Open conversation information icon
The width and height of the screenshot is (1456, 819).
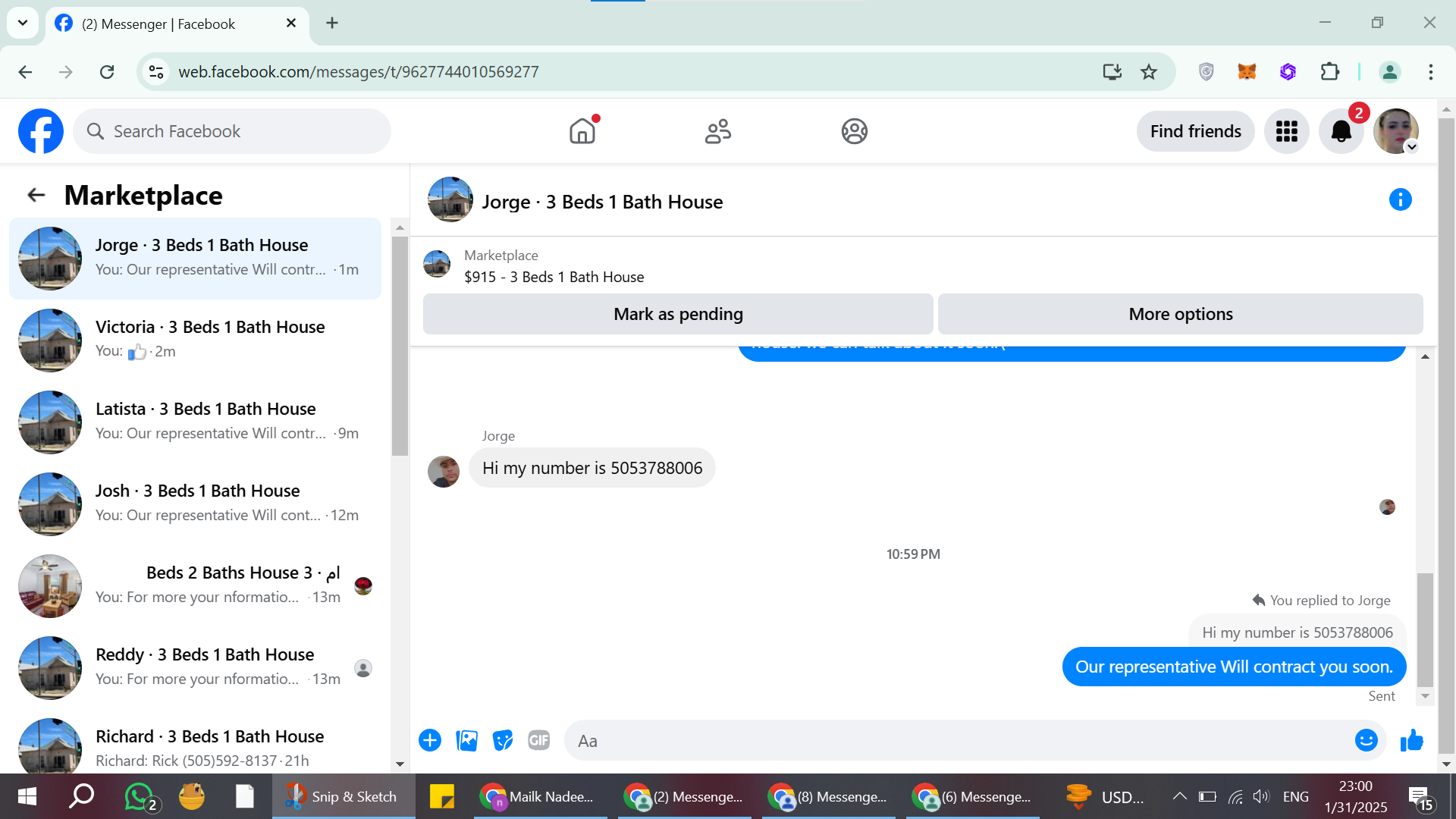pos(1400,200)
